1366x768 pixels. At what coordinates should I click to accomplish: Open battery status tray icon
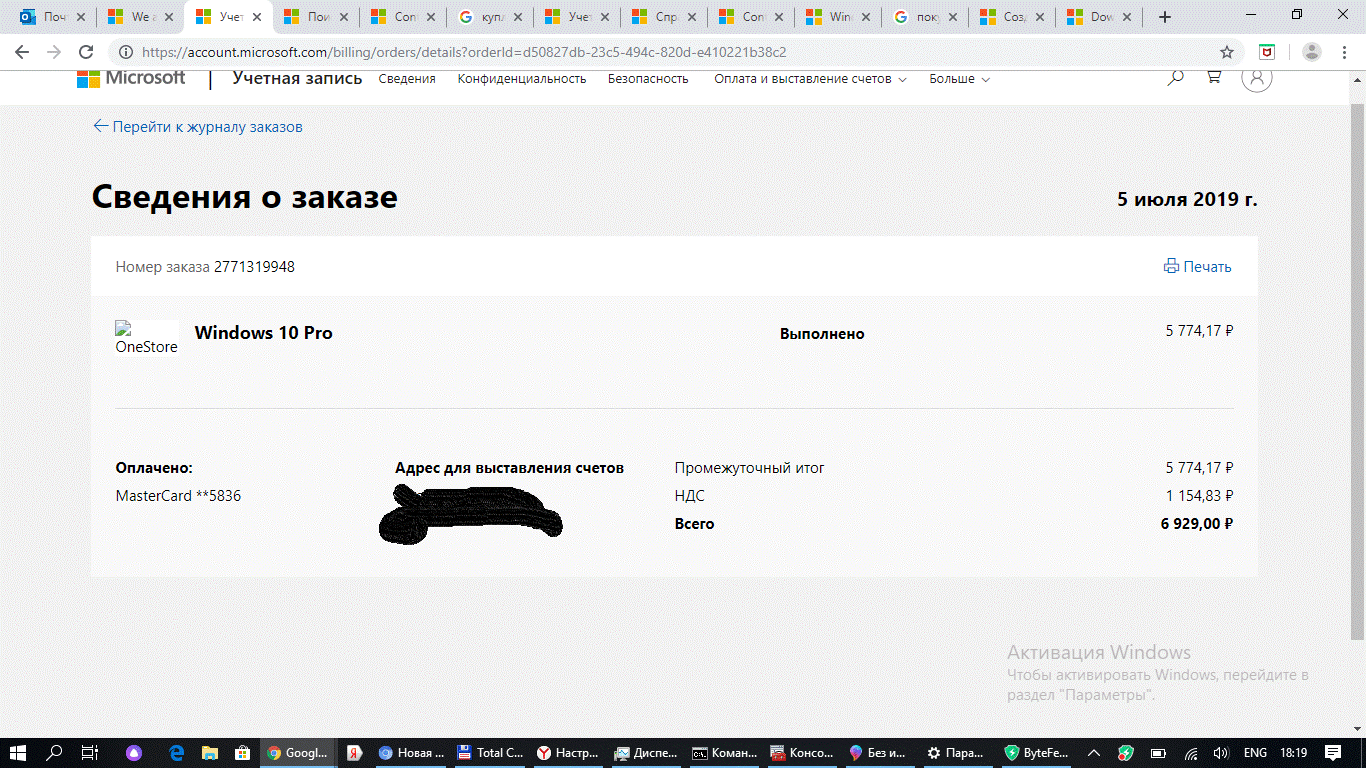point(1158,752)
